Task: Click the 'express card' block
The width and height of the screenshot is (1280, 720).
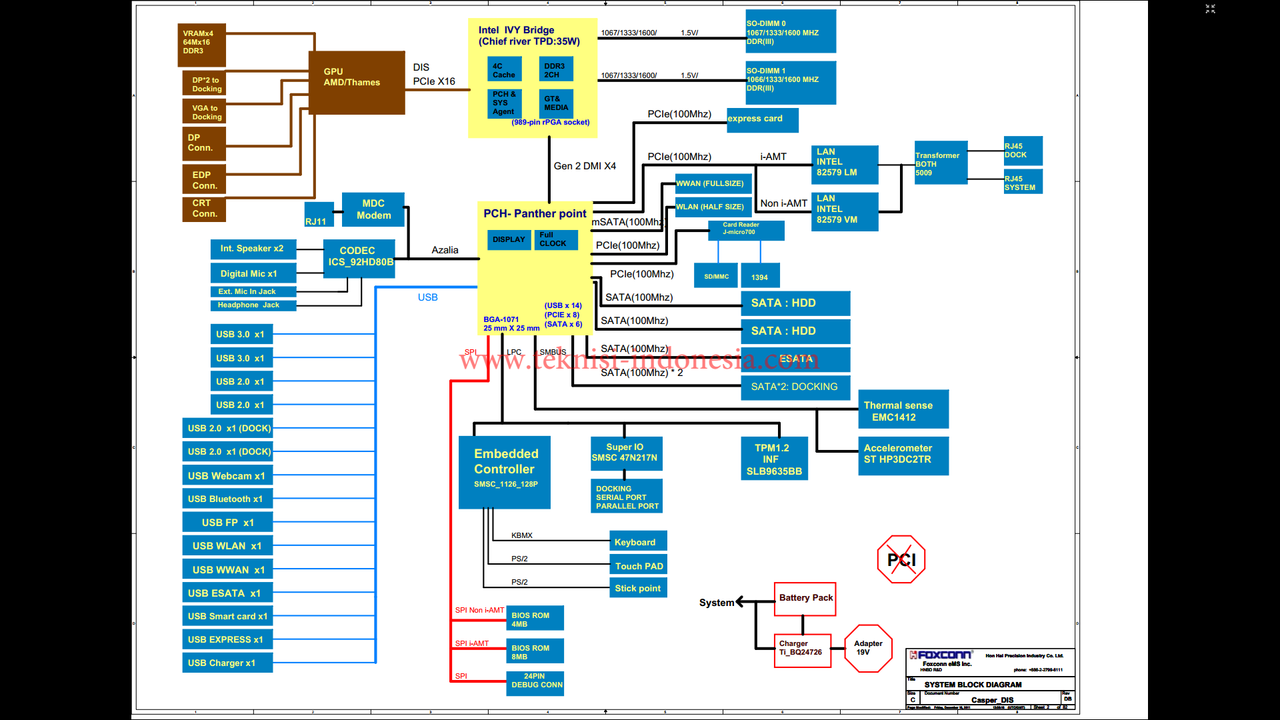Action: pyautogui.click(x=762, y=120)
